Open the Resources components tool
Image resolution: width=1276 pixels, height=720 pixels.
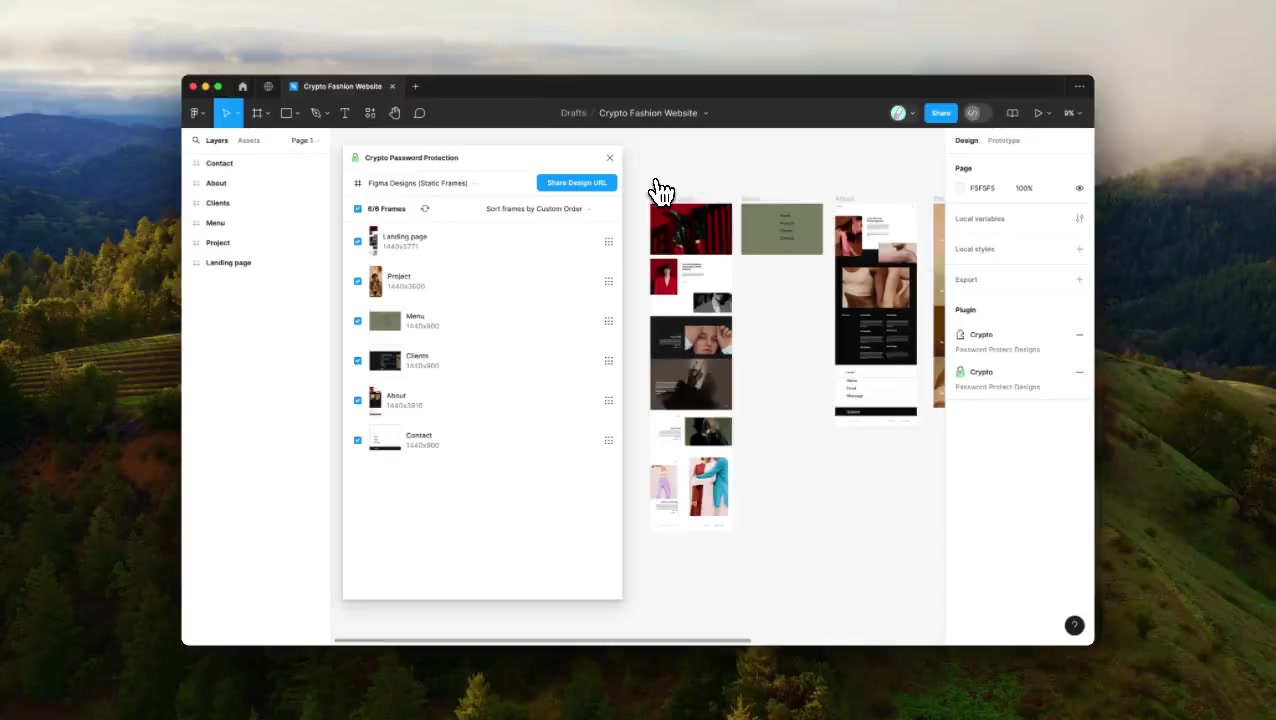370,113
